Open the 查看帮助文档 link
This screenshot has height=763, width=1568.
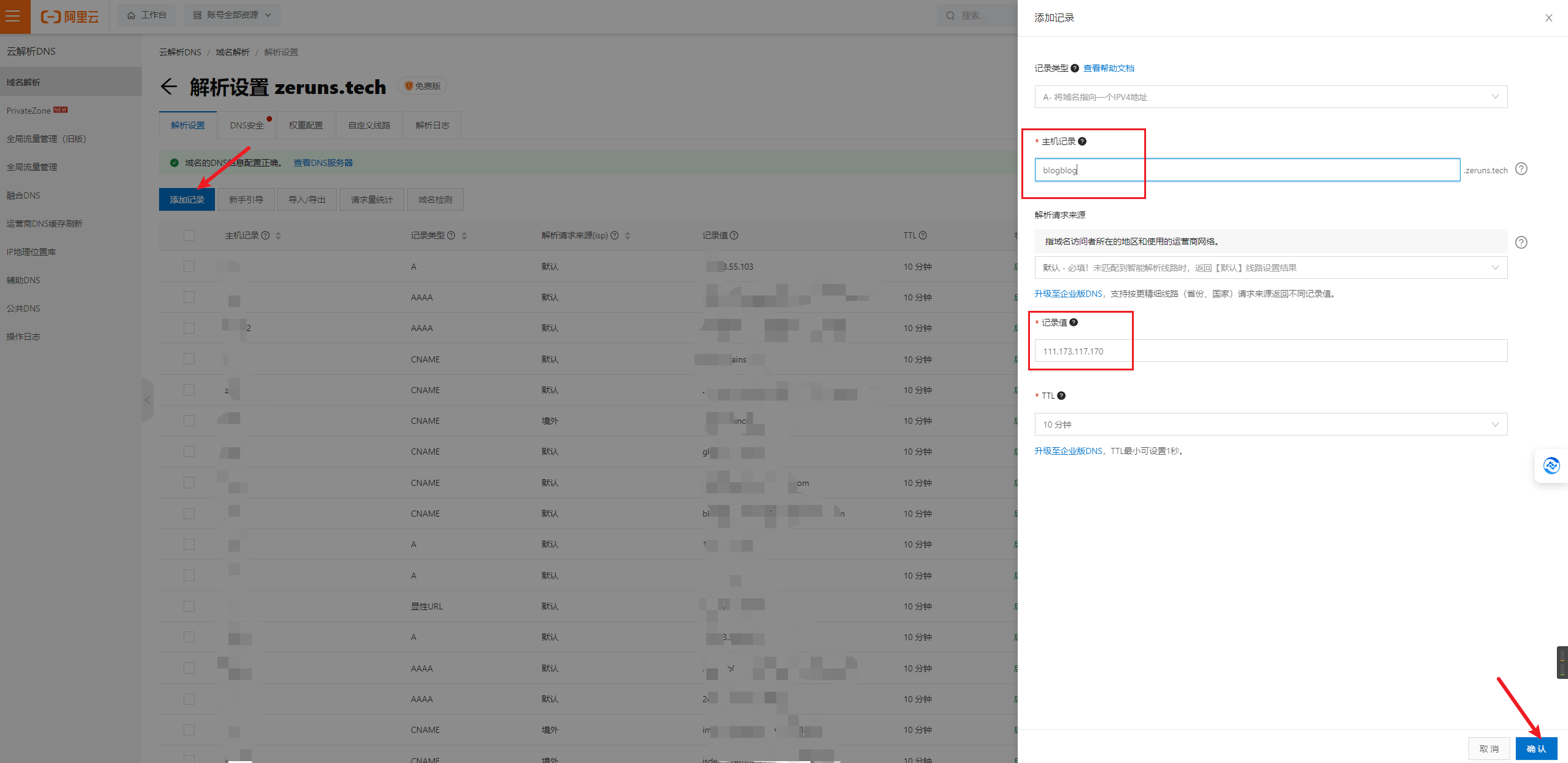(1108, 68)
